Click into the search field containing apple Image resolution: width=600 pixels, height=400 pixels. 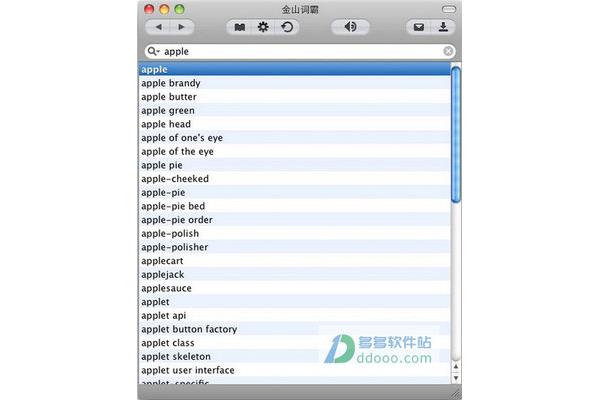[300, 51]
